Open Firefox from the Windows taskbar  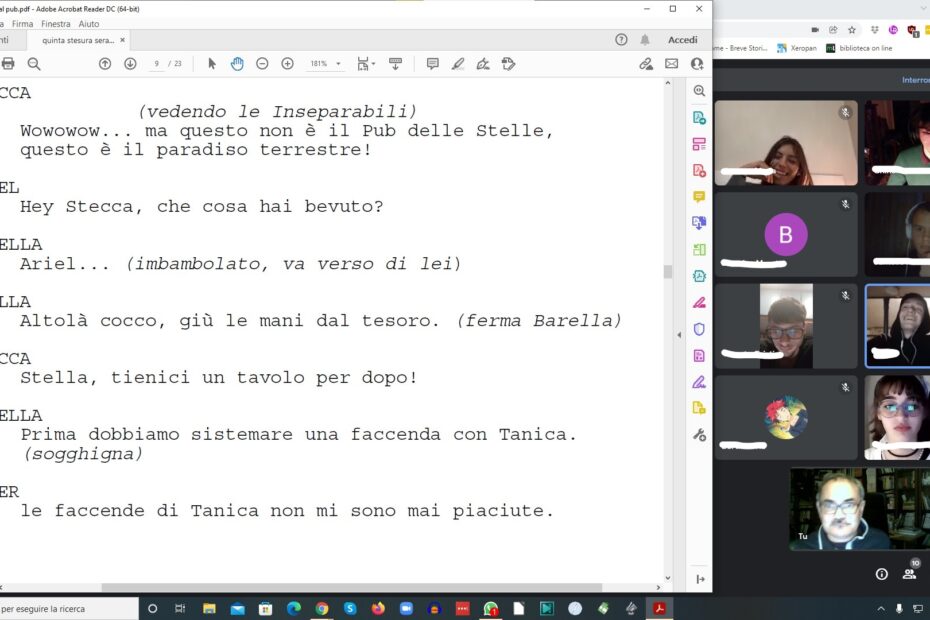click(x=378, y=608)
